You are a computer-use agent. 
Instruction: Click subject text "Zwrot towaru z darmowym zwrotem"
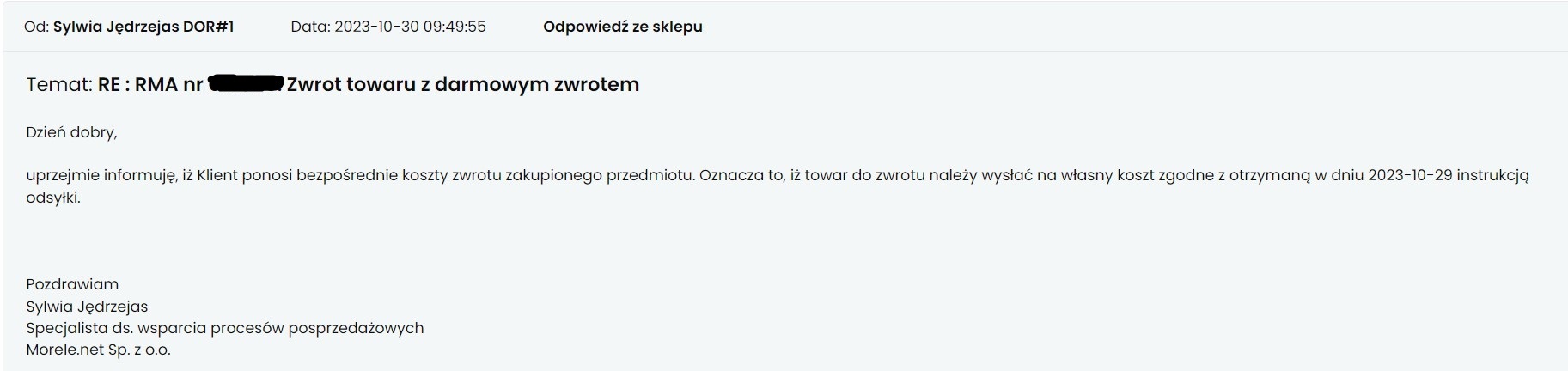point(463,84)
